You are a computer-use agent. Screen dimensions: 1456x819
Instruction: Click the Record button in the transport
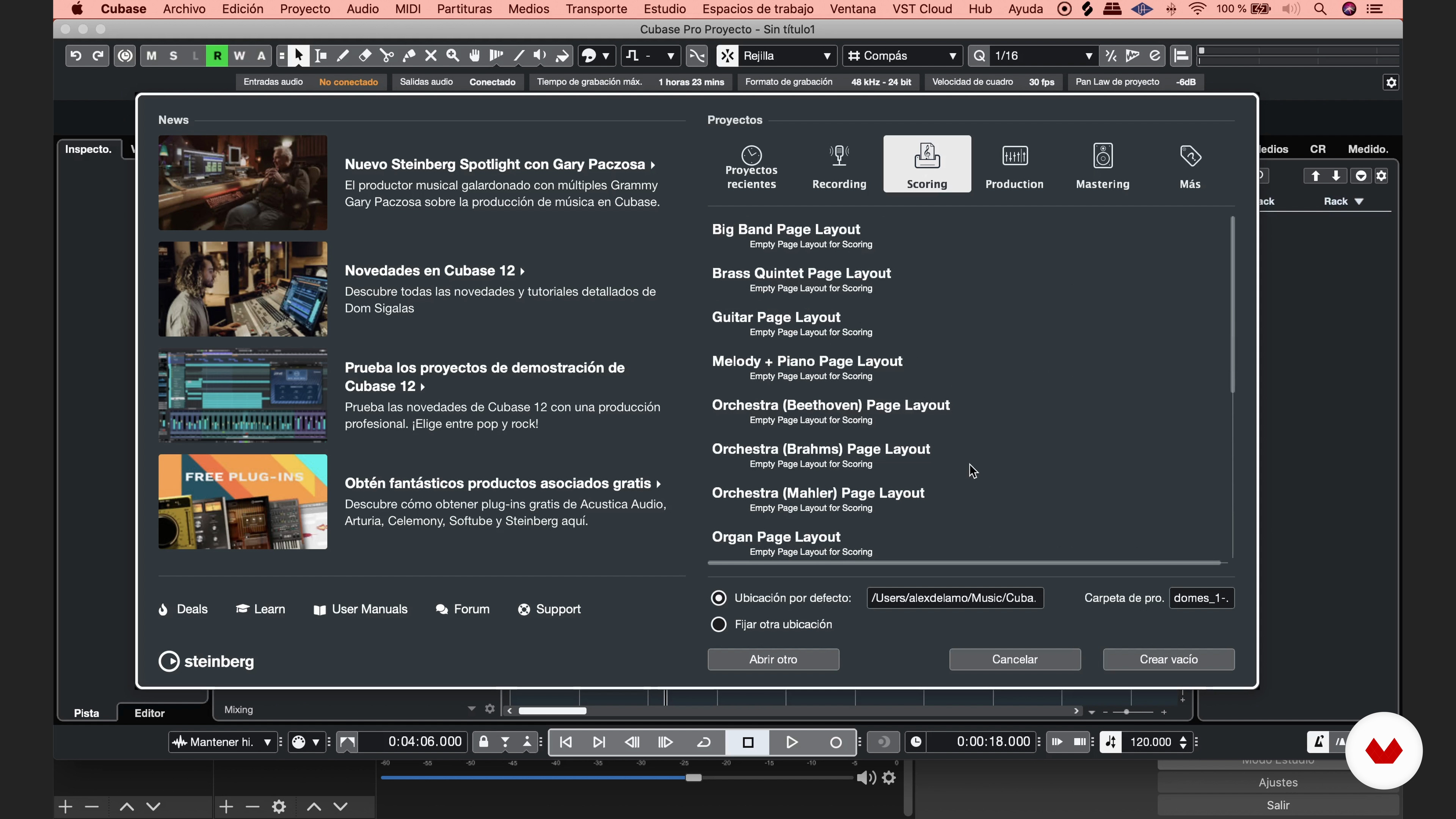pos(835,742)
